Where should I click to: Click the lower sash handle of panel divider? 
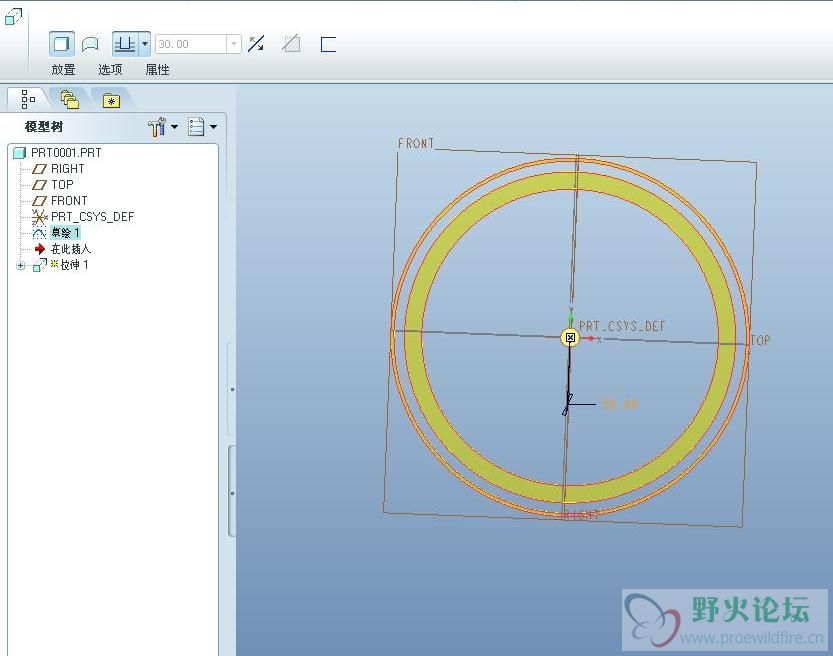[x=232, y=493]
